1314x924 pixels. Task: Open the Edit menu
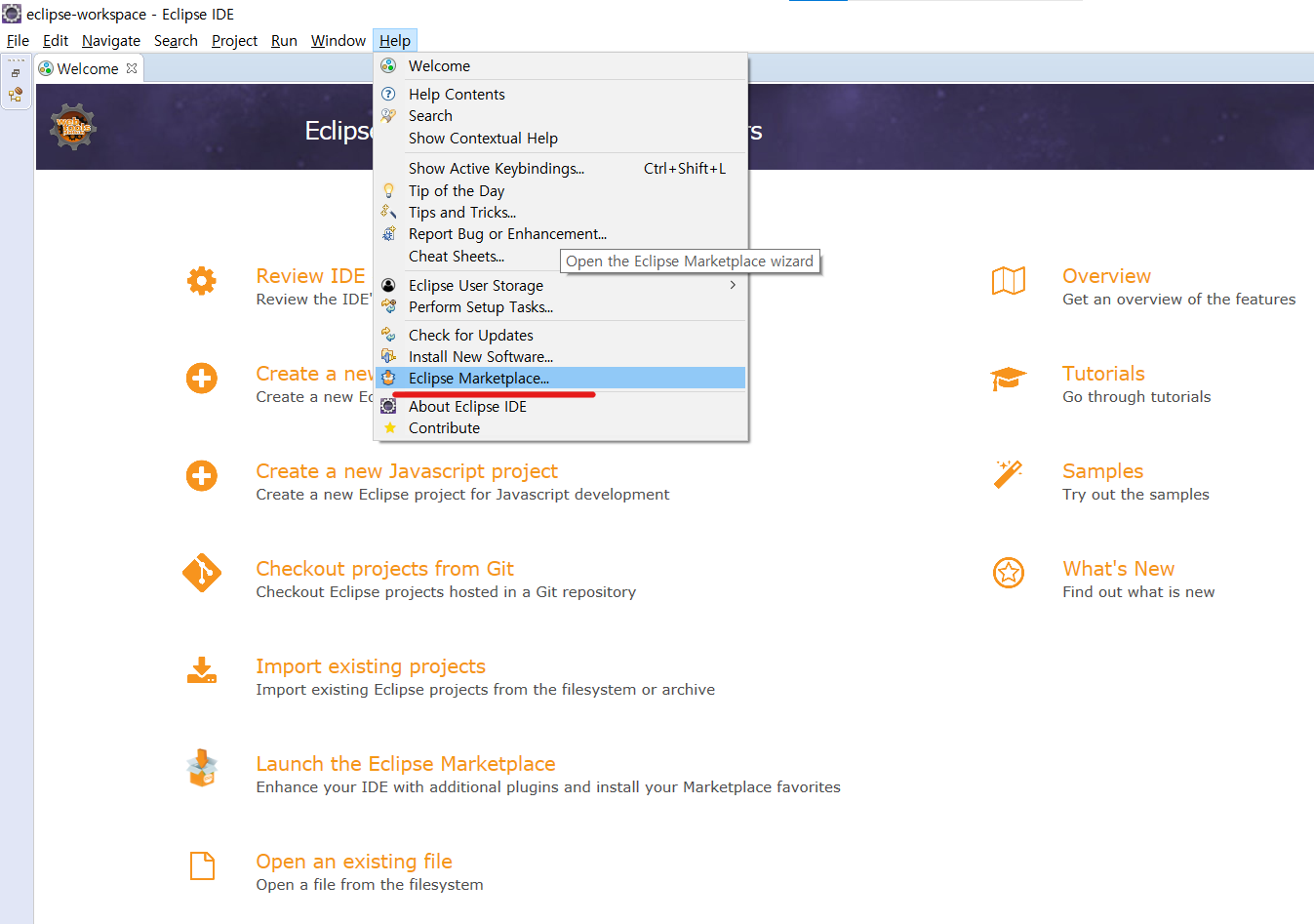click(x=56, y=41)
